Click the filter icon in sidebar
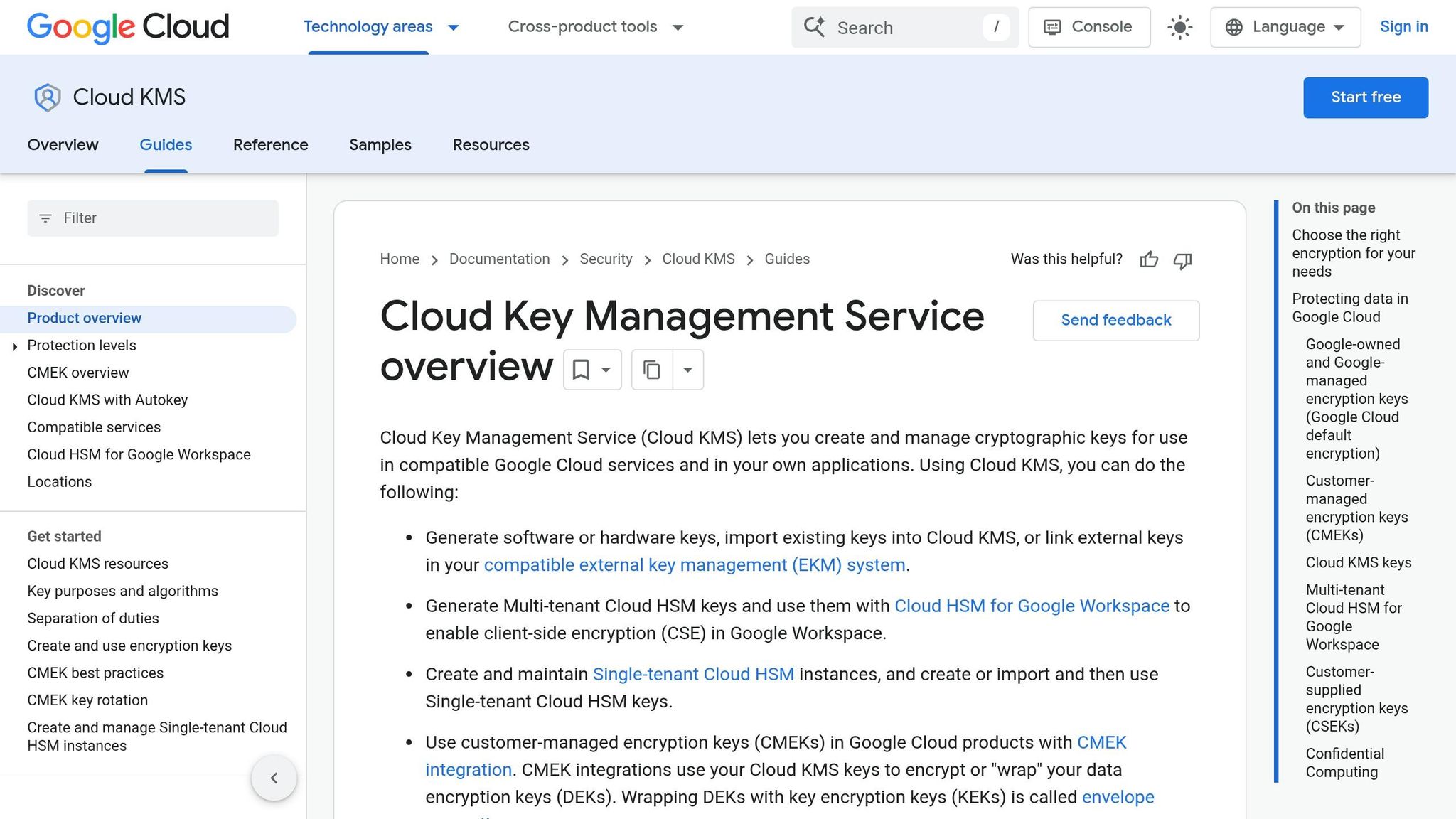The width and height of the screenshot is (1456, 819). (45, 218)
